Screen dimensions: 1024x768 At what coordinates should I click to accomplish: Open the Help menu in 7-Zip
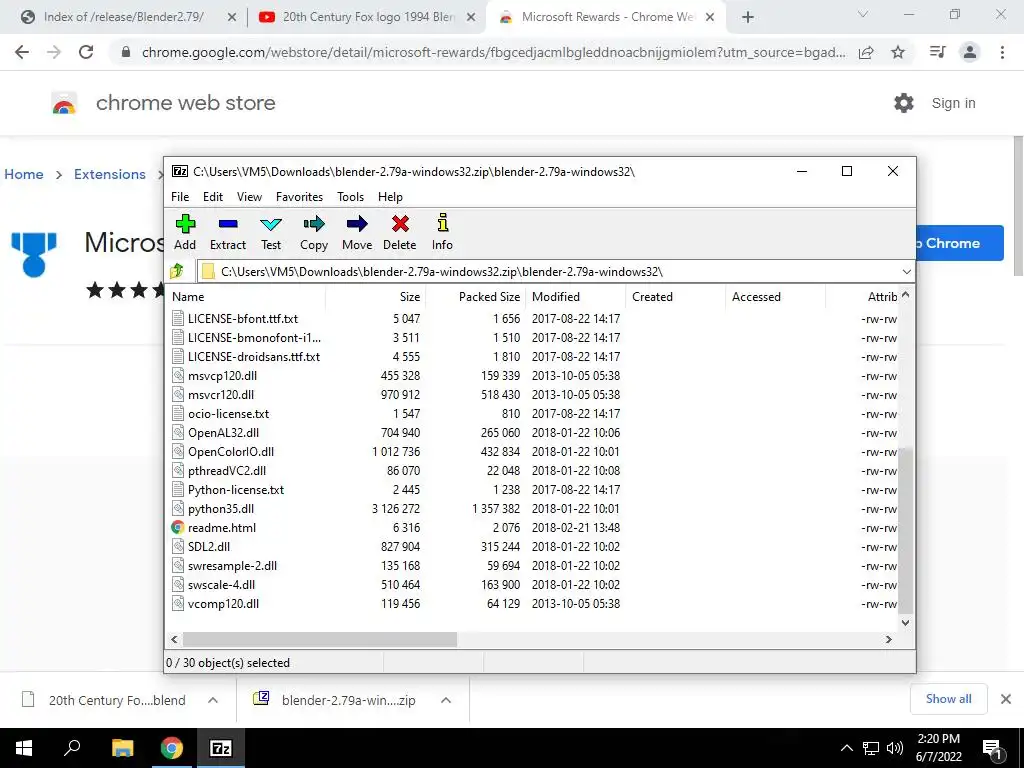click(391, 197)
